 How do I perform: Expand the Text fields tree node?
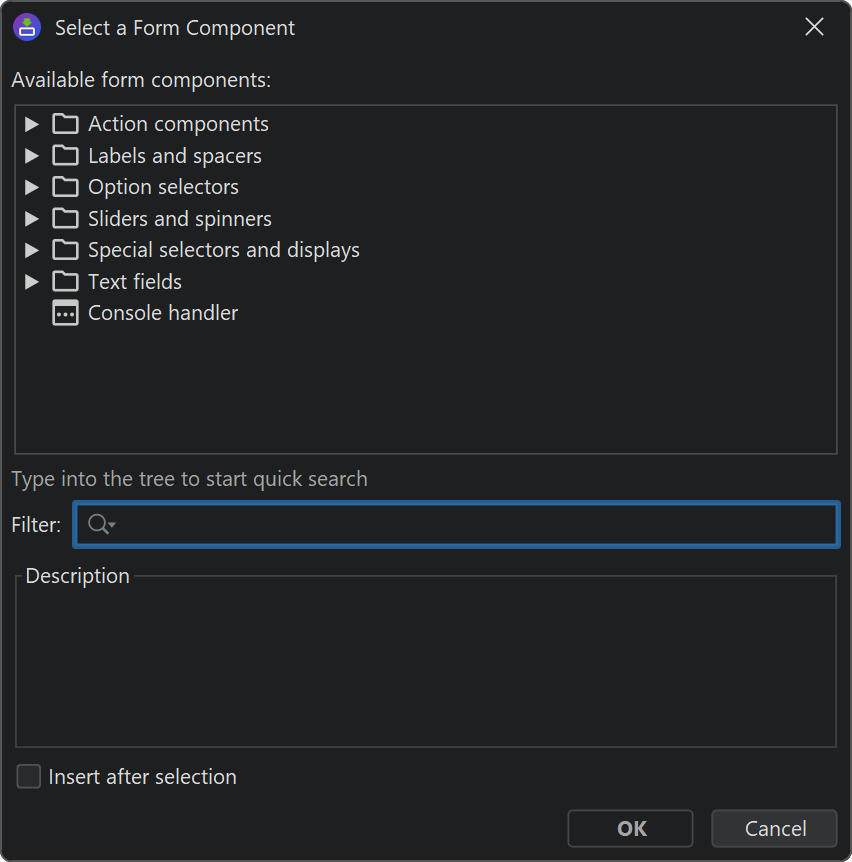32,282
